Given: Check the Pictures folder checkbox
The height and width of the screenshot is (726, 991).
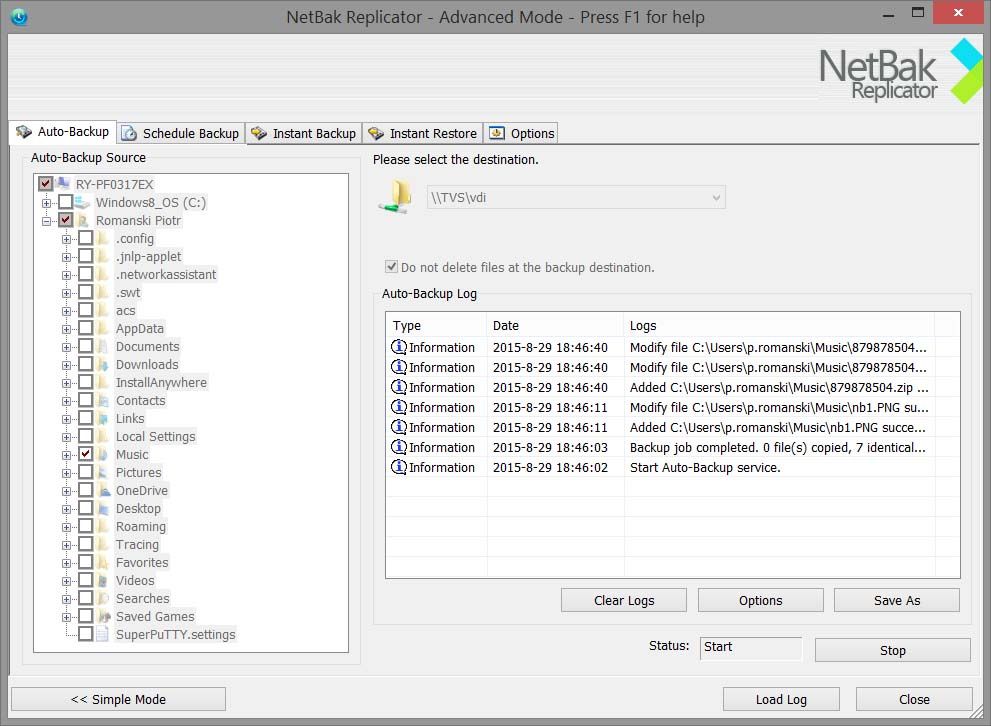Looking at the screenshot, I should tap(85, 472).
